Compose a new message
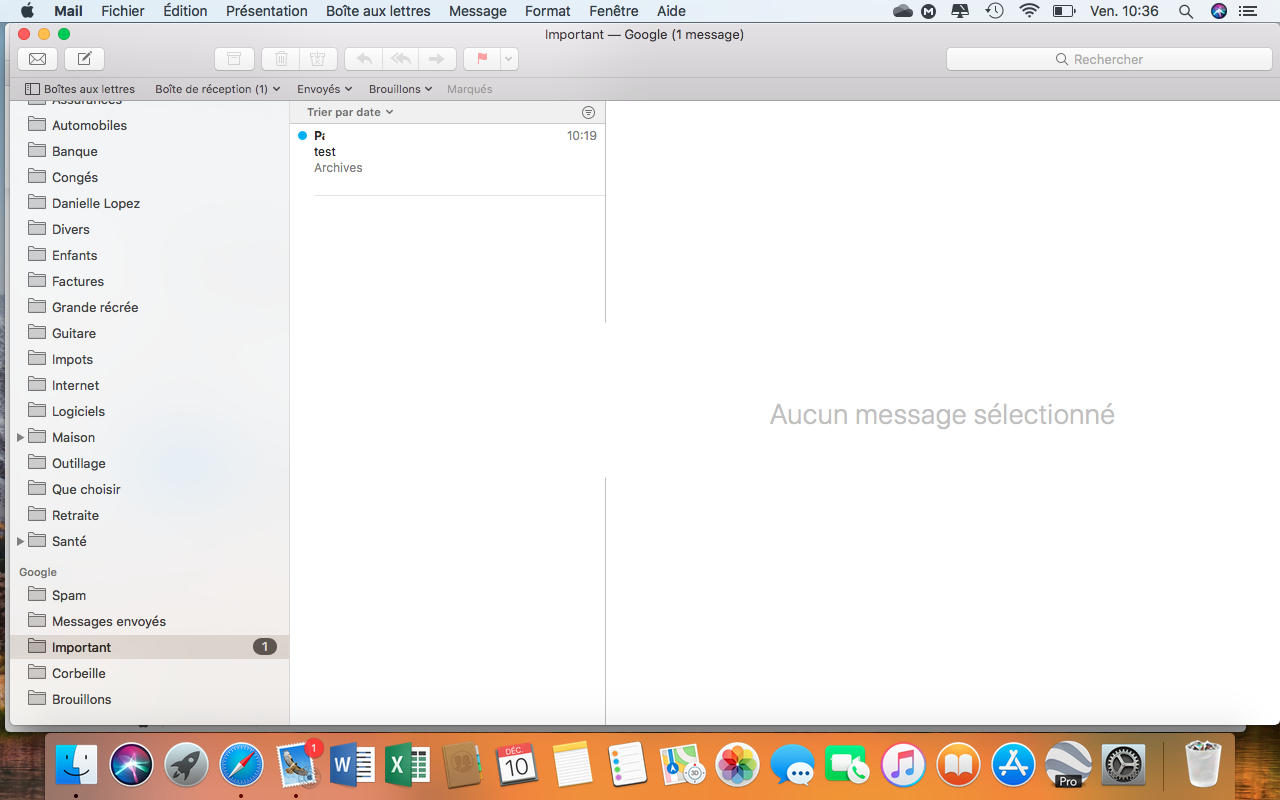The image size is (1280, 800). [85, 59]
